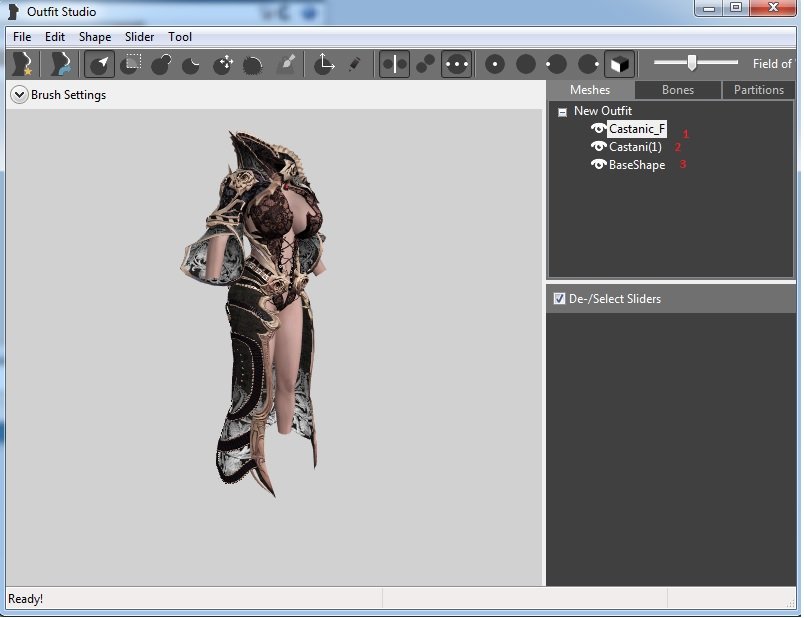Expand the Brush Settings panel
804x618 pixels.
[19, 95]
